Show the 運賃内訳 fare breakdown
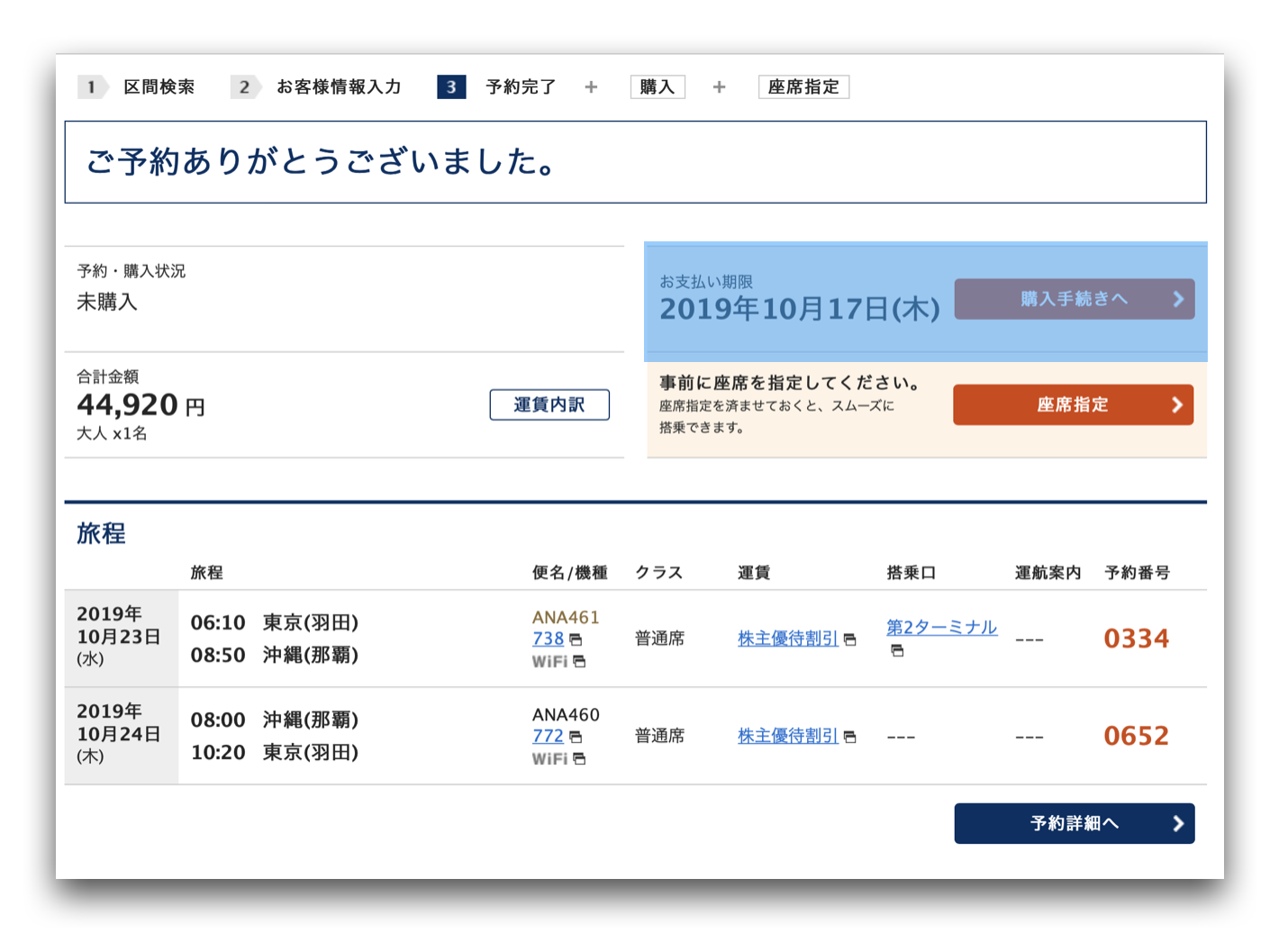The height and width of the screenshot is (942, 1288). pyautogui.click(x=549, y=404)
